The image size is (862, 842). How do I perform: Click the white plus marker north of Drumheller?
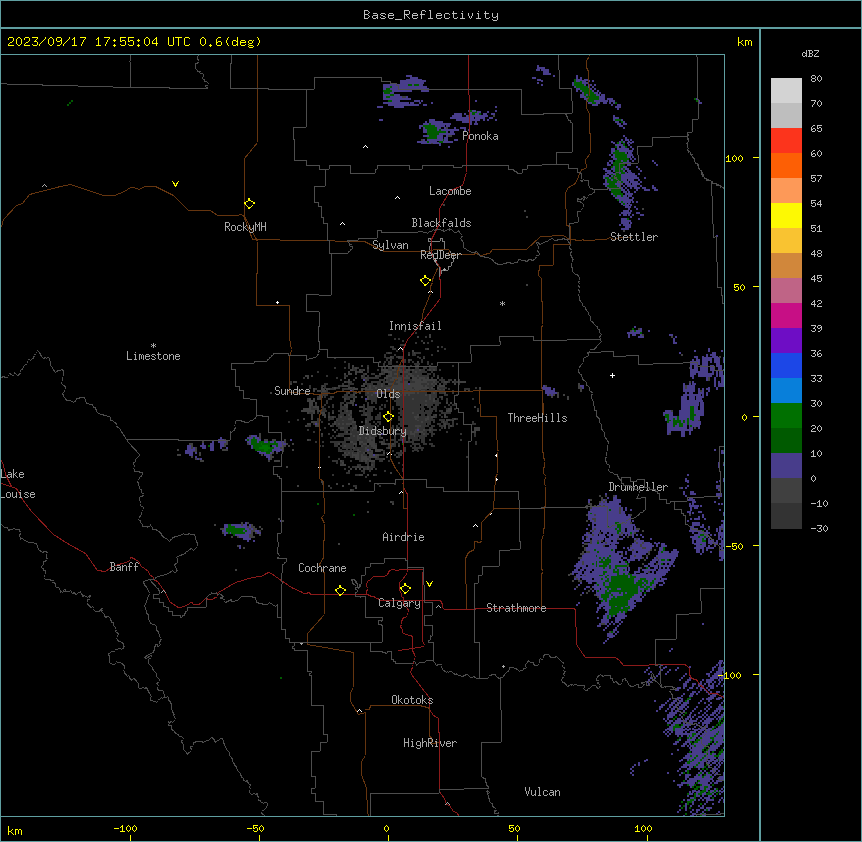[612, 375]
